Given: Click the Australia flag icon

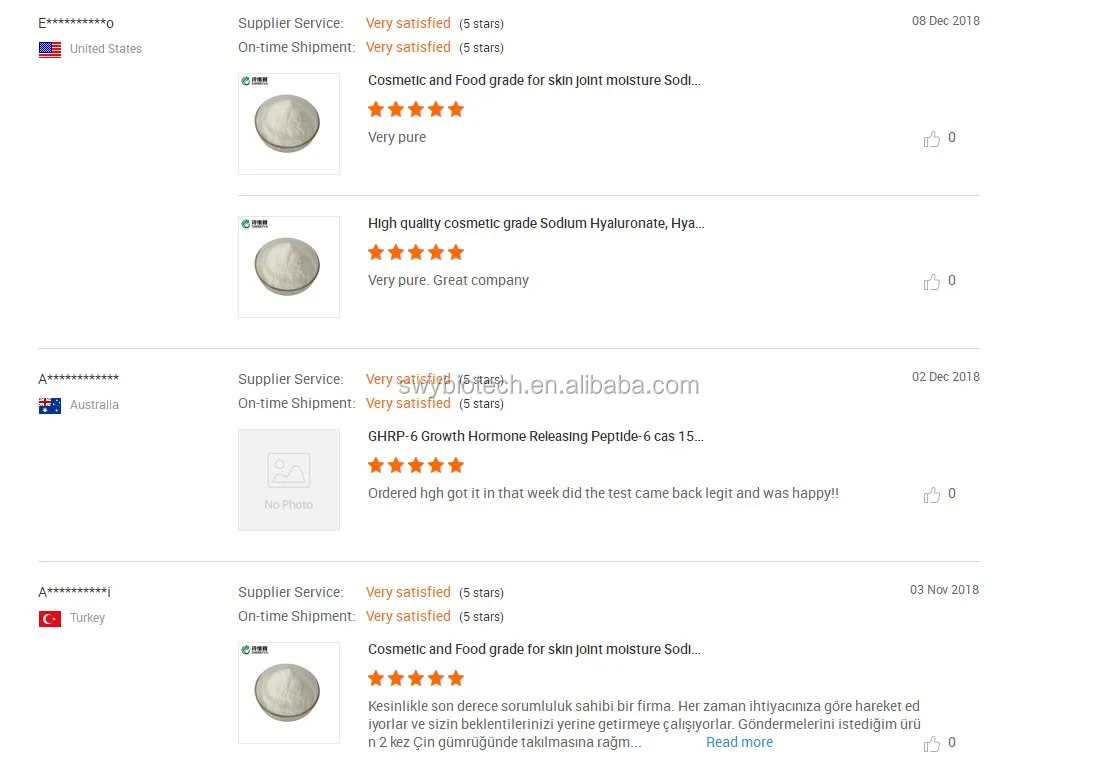Looking at the screenshot, I should 50,405.
